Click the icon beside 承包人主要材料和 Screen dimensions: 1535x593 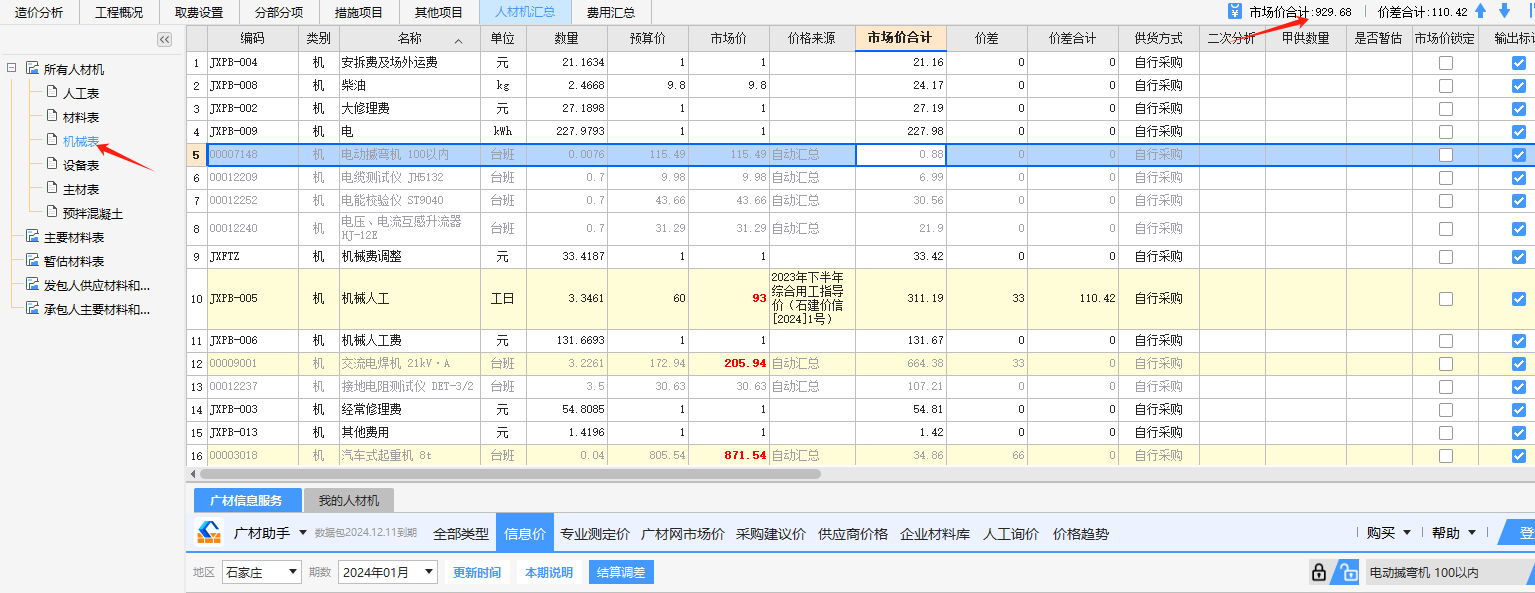tap(32, 309)
